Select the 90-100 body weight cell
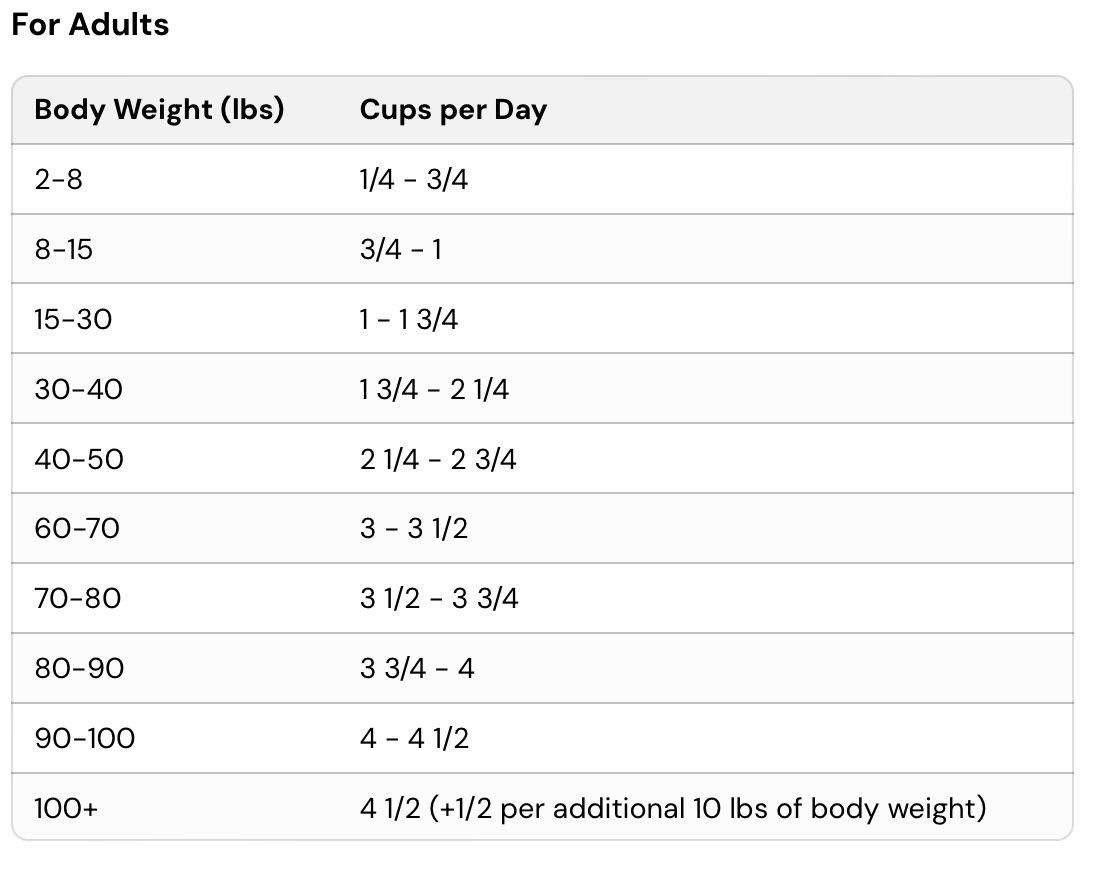This screenshot has height=870, width=1102. 85,738
